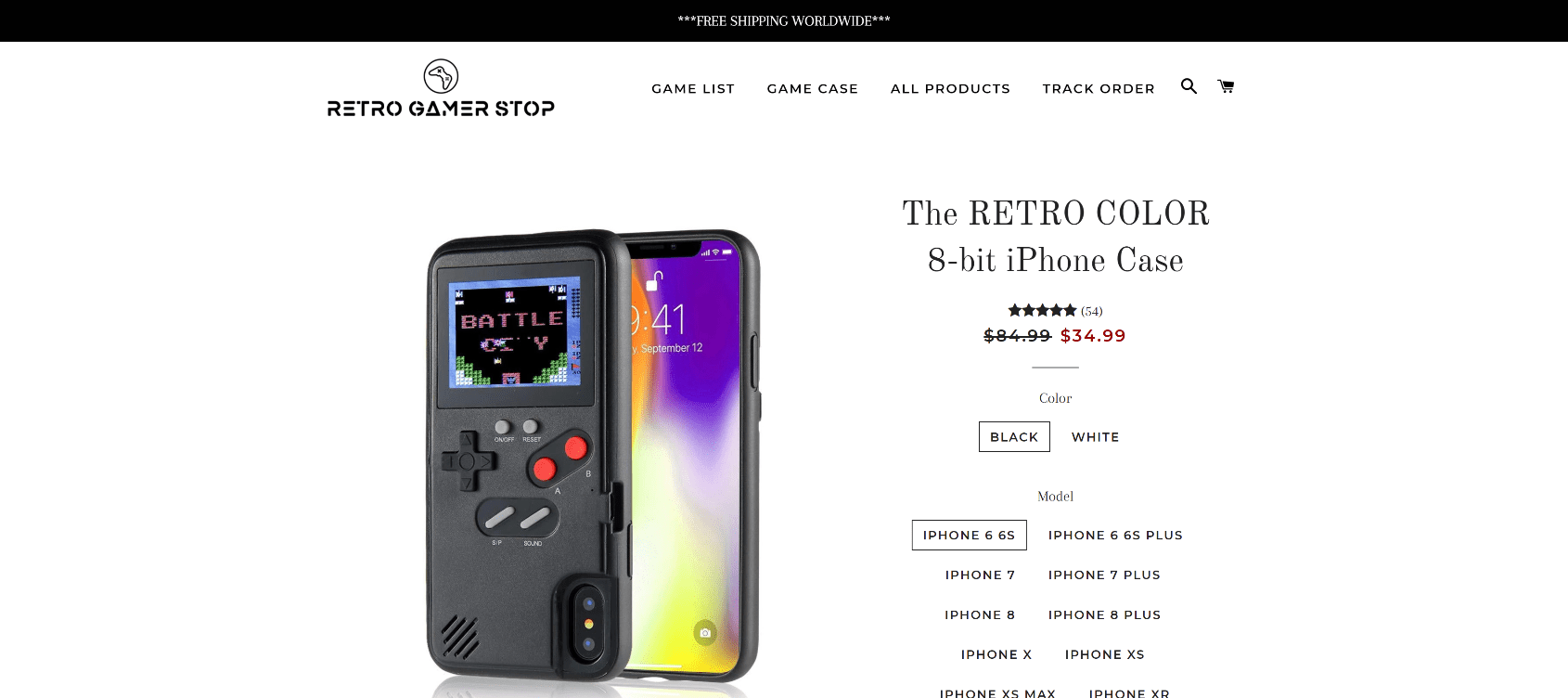The image size is (1568, 698).
Task: Select the White color option
Action: click(x=1096, y=437)
